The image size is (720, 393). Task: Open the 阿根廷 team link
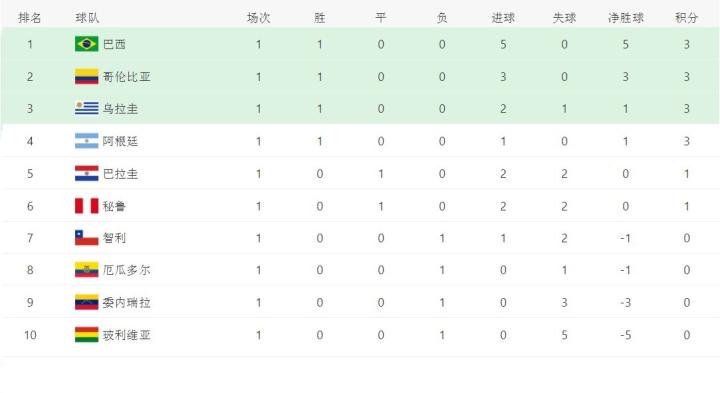pyautogui.click(x=120, y=141)
